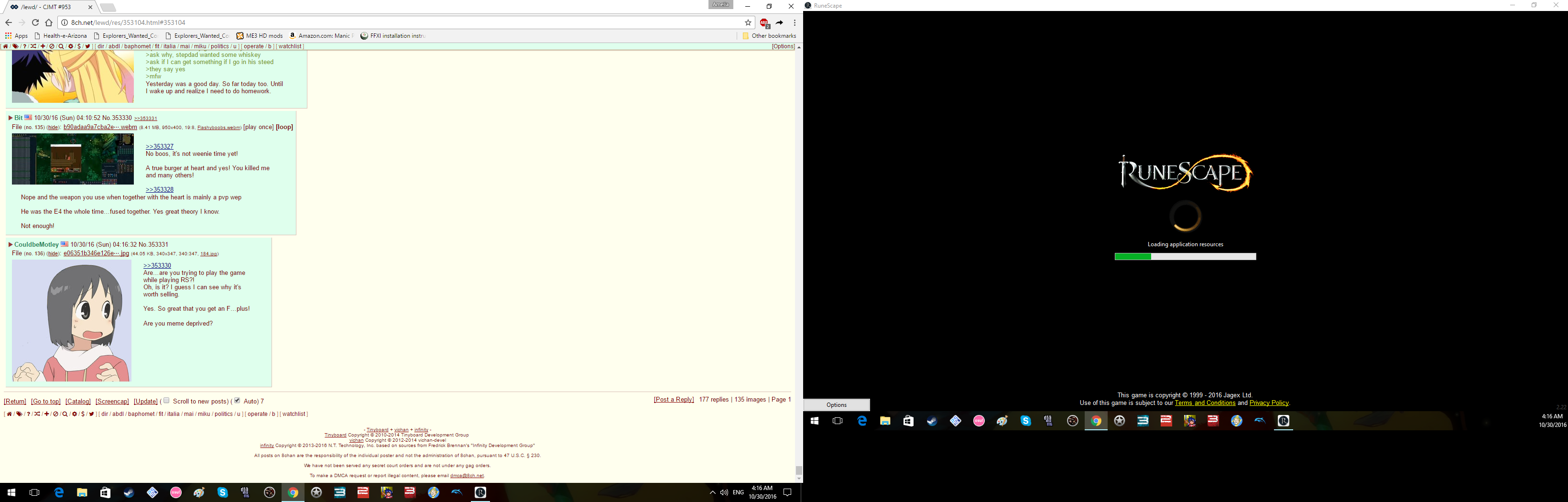1568x502 pixels.
Task: Open the Twitter bird icon in header bar
Action: 87,46
